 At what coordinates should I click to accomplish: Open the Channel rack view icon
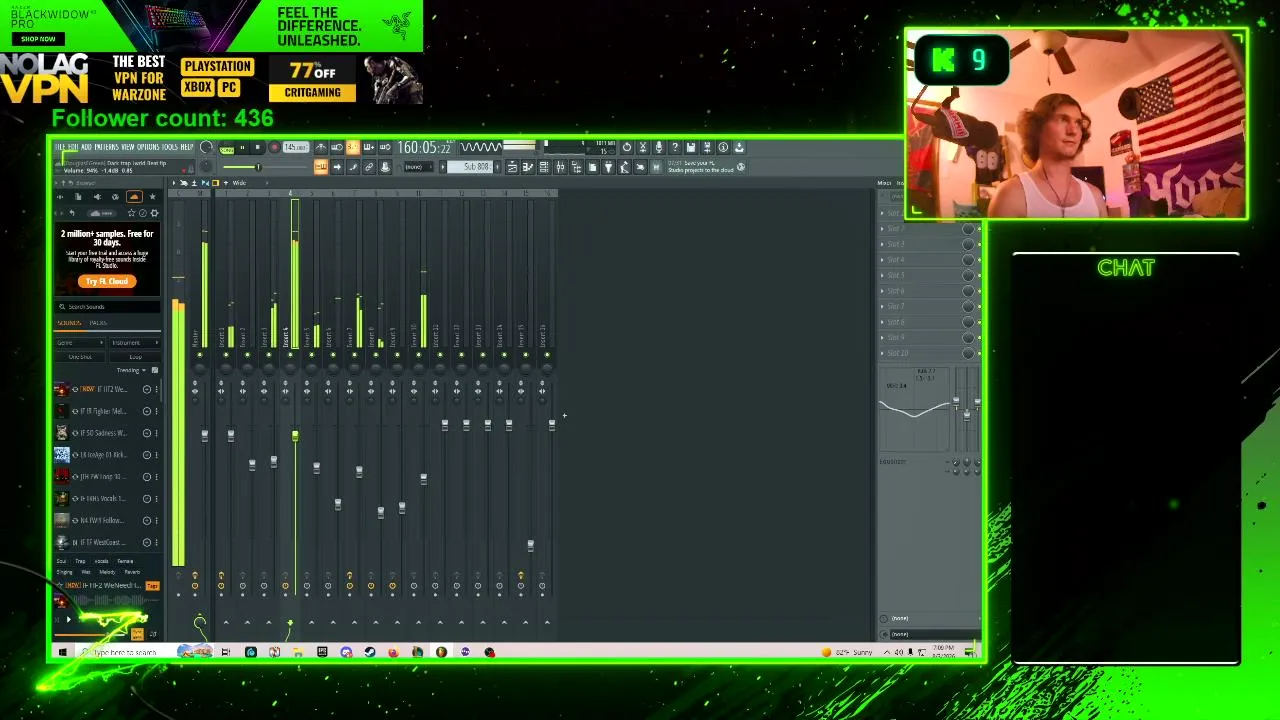544,167
